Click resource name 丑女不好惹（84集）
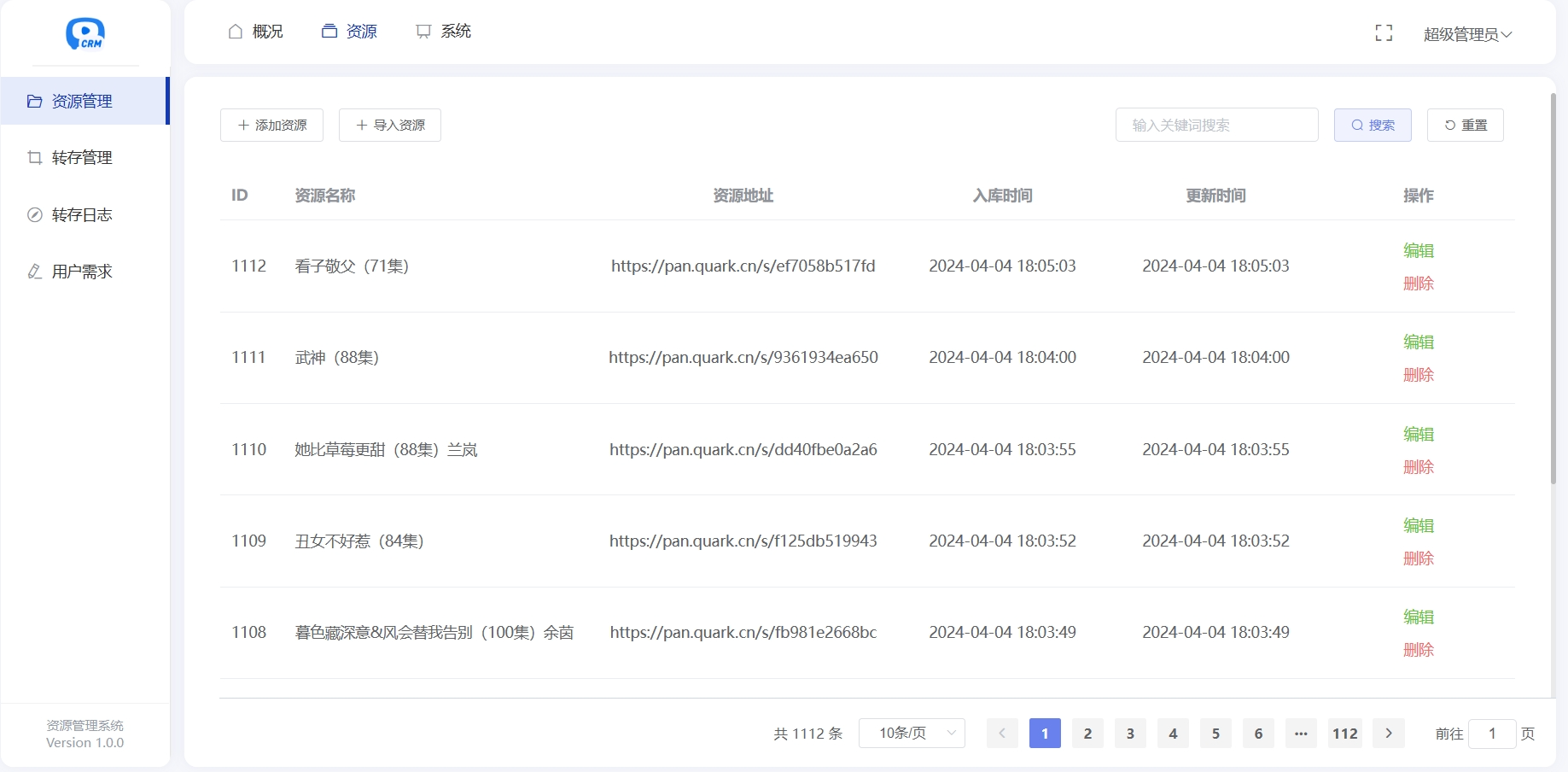This screenshot has width=1568, height=772. click(x=359, y=541)
